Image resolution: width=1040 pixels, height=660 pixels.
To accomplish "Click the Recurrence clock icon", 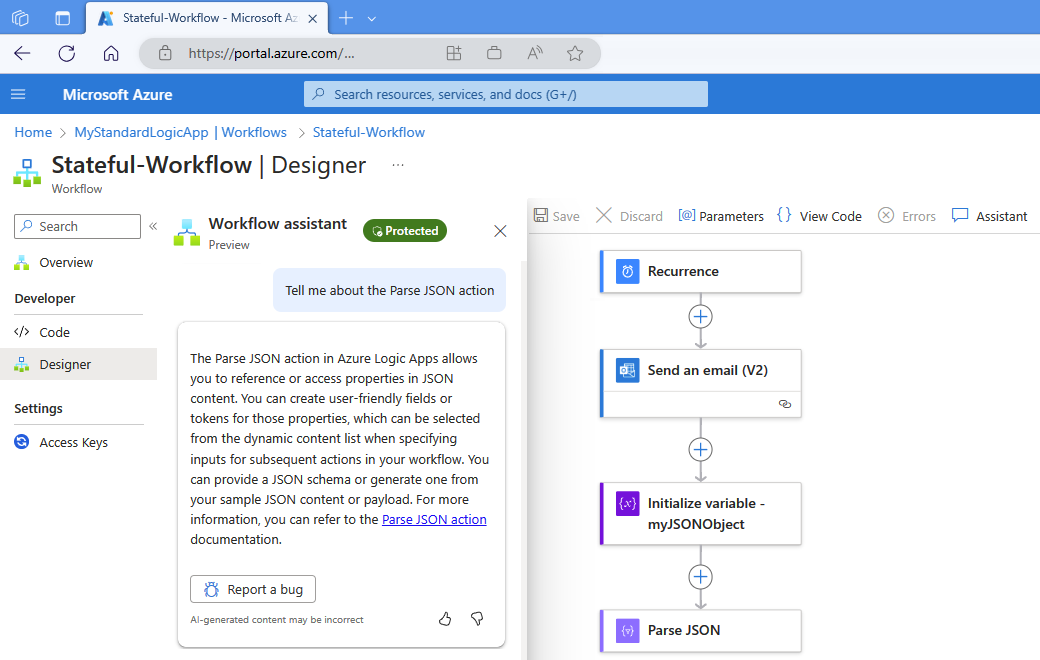I will [x=627, y=271].
